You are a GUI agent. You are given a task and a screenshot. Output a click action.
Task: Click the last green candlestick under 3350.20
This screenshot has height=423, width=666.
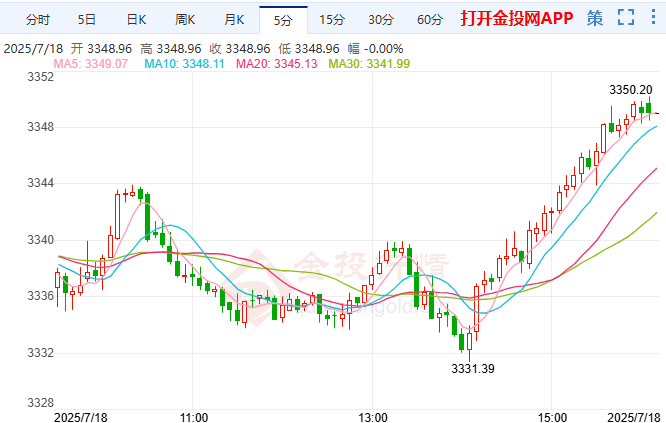tap(649, 108)
